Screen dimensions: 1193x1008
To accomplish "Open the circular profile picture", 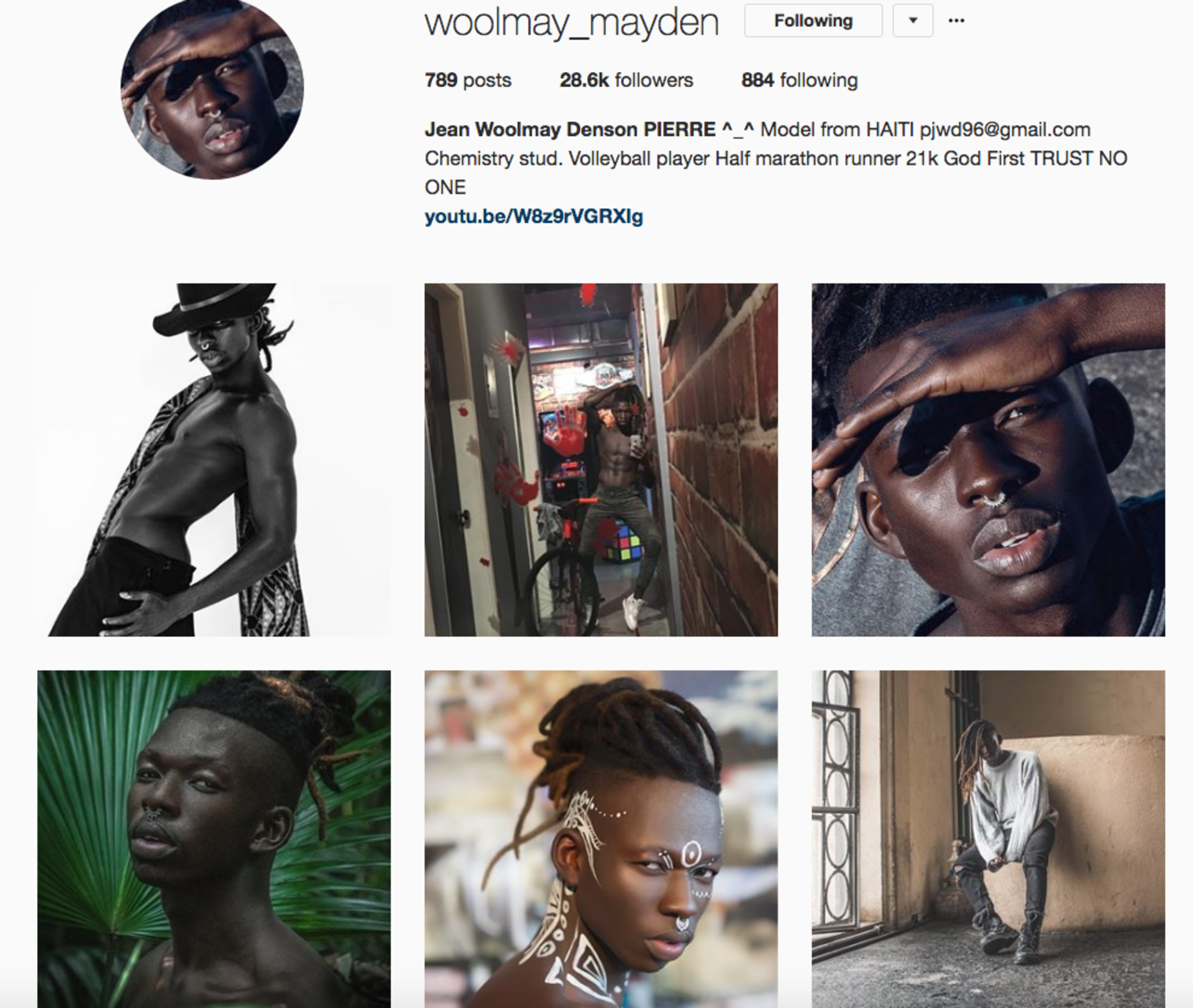I will click(212, 89).
